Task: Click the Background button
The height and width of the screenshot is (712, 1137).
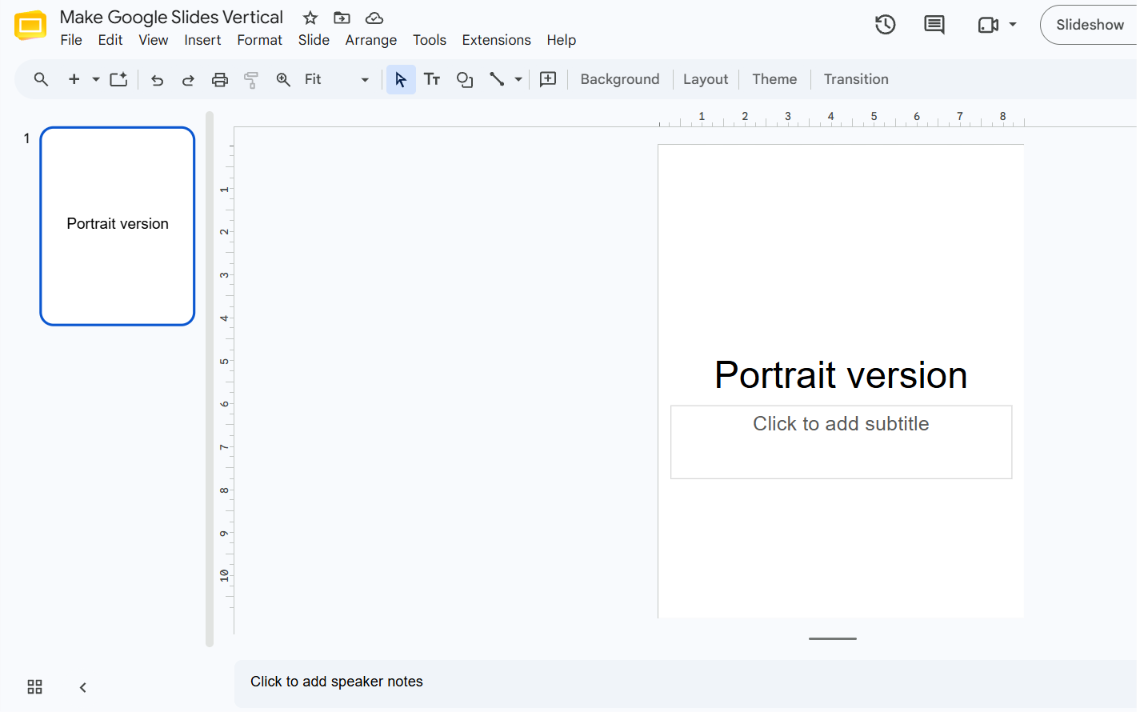Action: [620, 79]
